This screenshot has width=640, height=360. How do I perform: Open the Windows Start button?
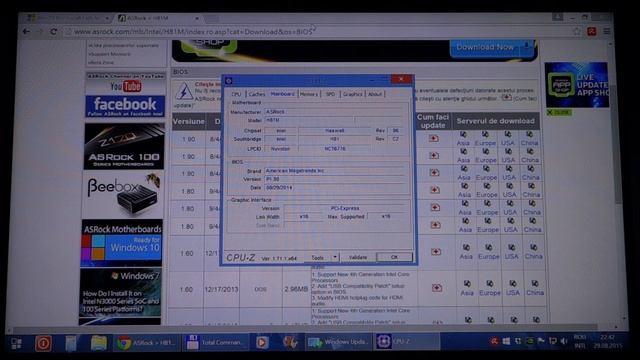[17, 343]
